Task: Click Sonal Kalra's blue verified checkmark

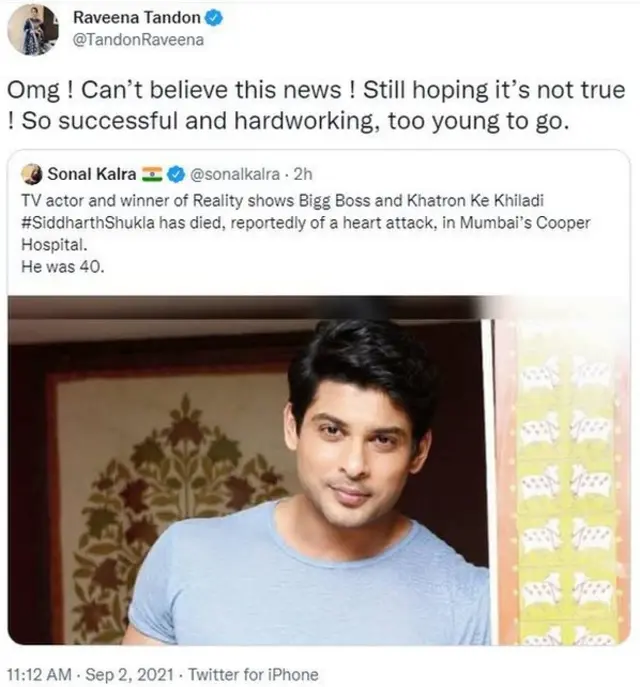Action: pos(176,174)
